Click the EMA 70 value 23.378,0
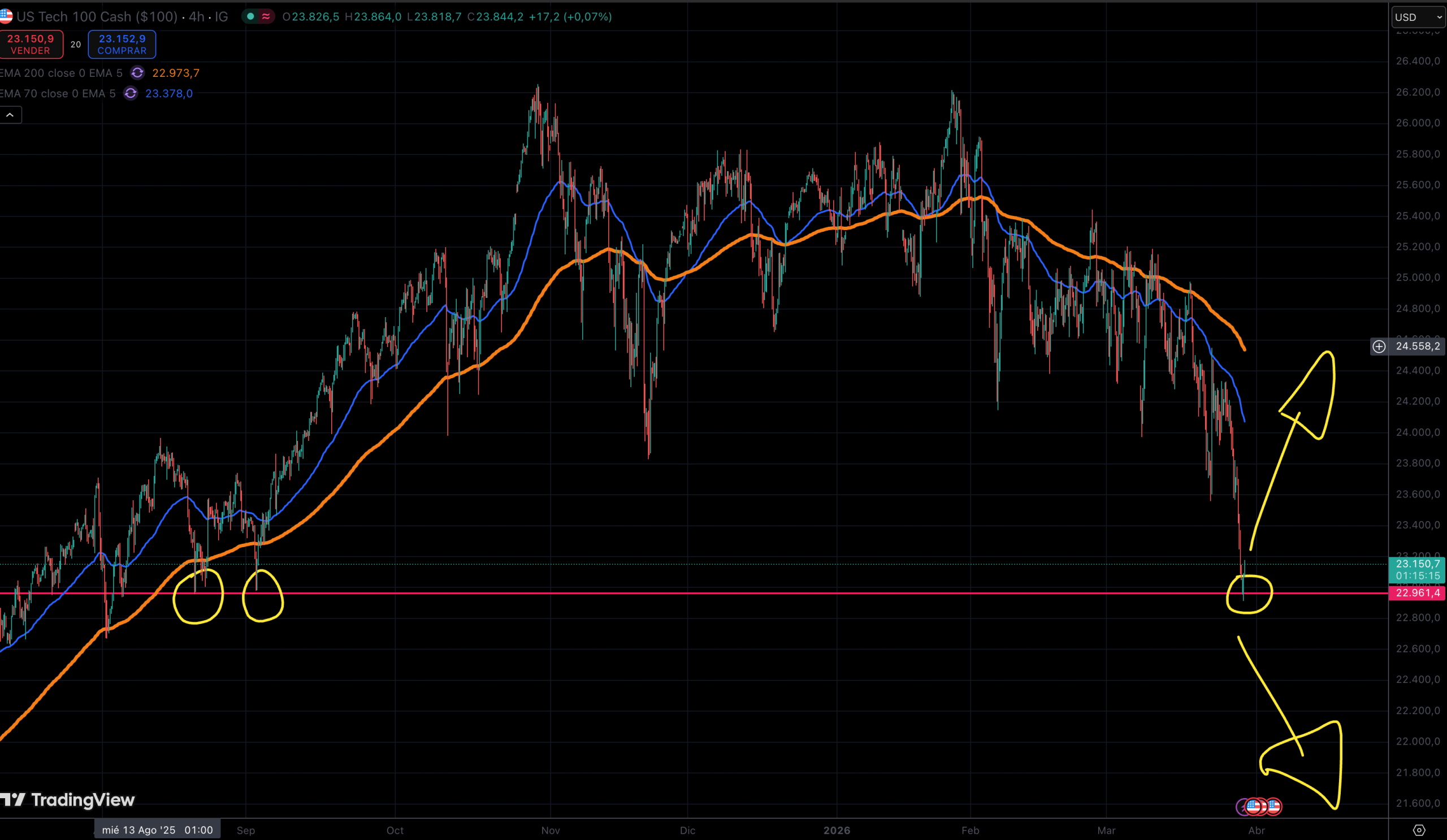1447x840 pixels. pyautogui.click(x=169, y=94)
